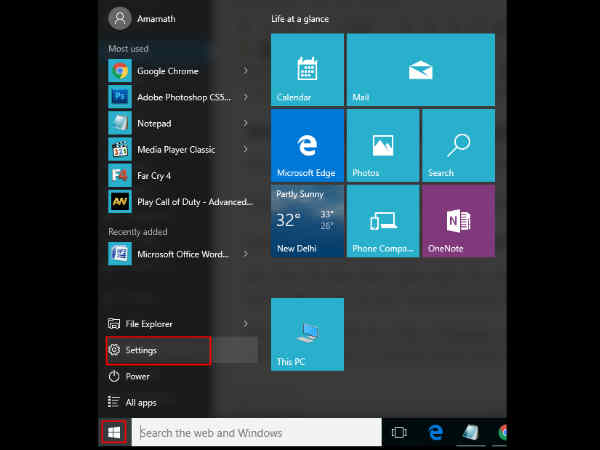Click the Amarnath user name
The image size is (600, 450).
pos(156,19)
